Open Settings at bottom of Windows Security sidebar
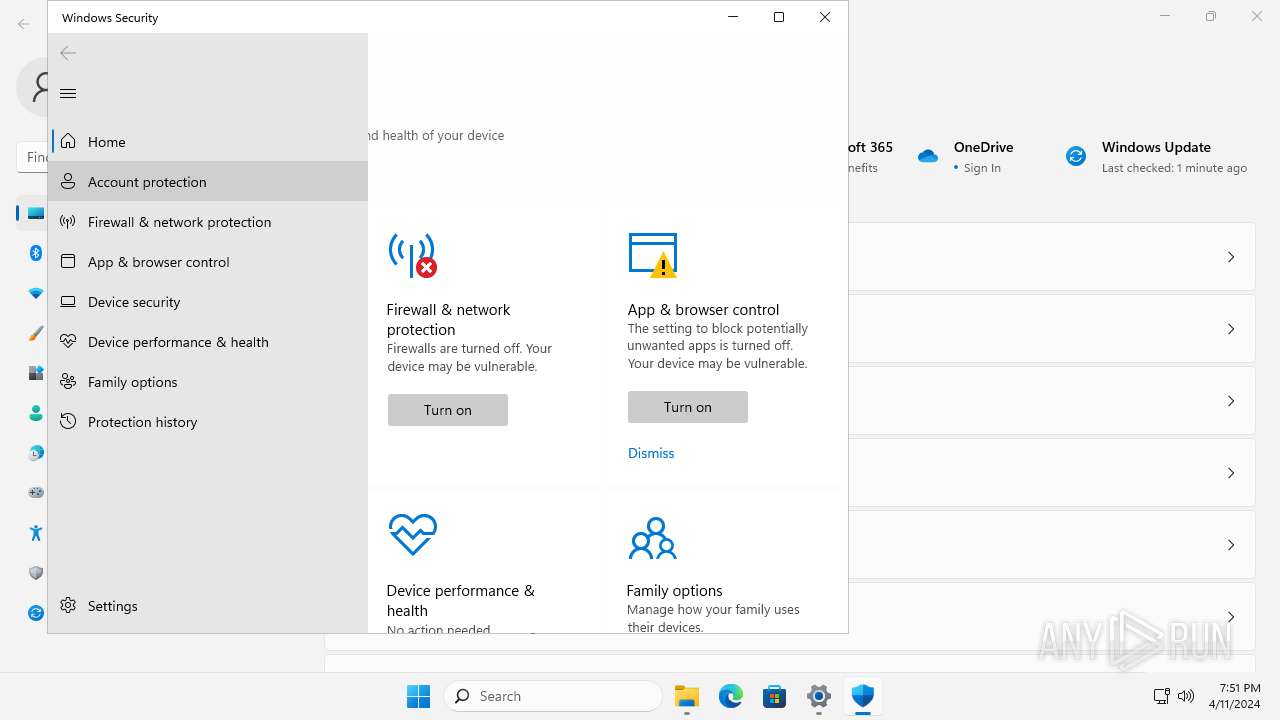 click(x=208, y=606)
